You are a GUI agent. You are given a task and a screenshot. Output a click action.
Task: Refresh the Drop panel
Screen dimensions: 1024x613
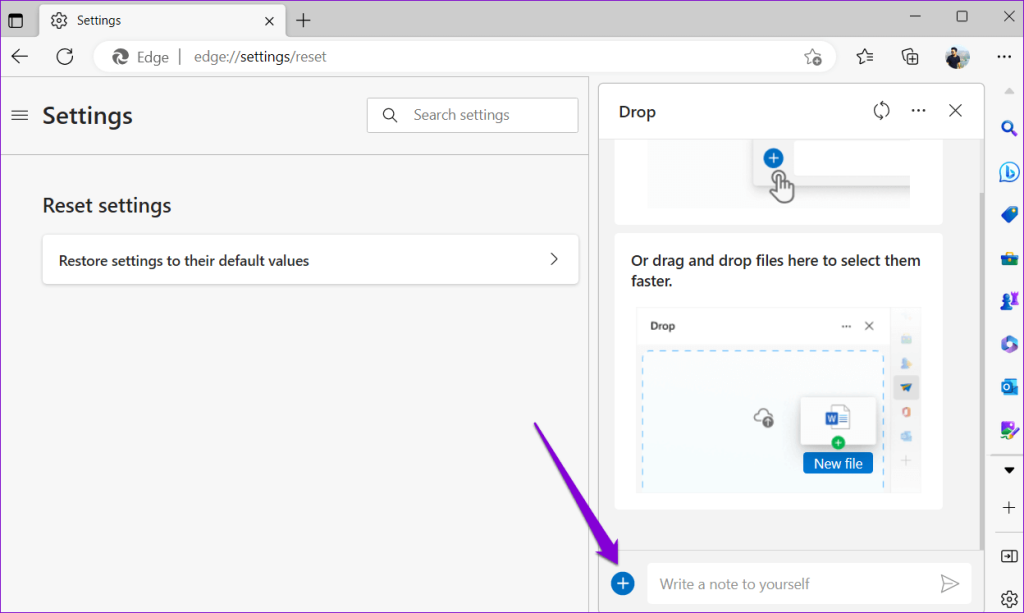click(x=881, y=111)
